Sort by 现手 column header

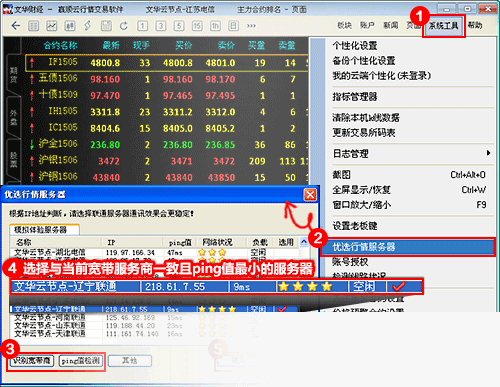[141, 45]
